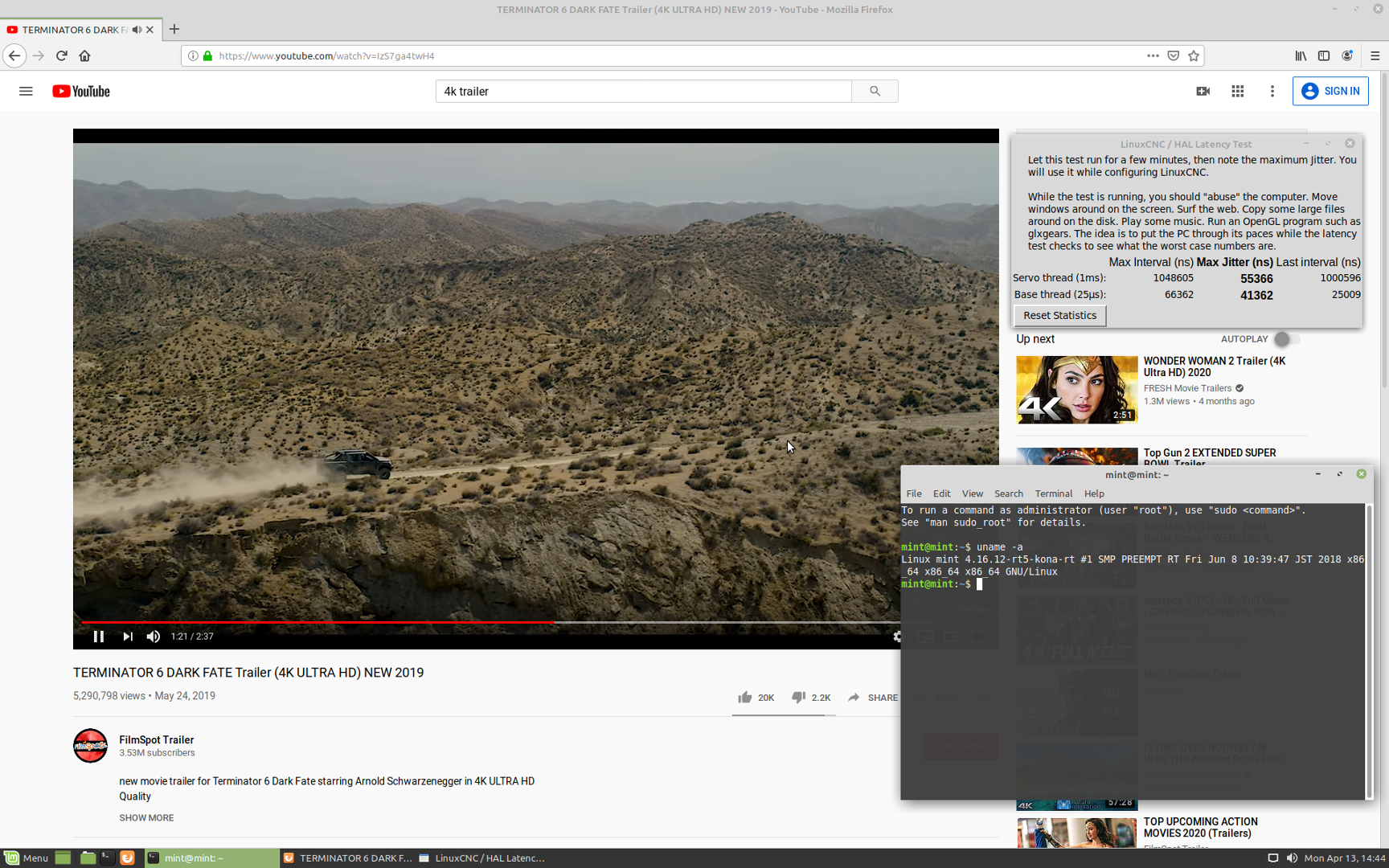
Task: Dislike the video with 2.2K thumbs down
Action: pyautogui.click(x=810, y=697)
